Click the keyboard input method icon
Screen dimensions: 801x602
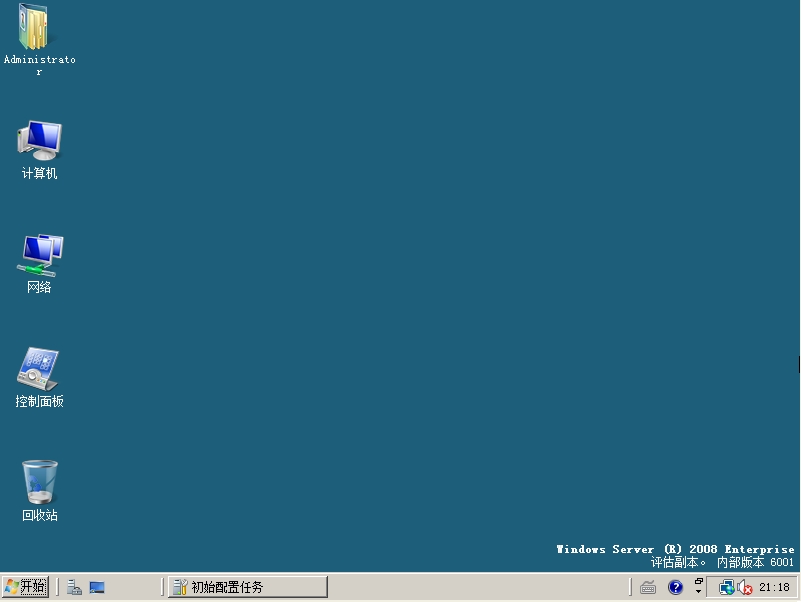pyautogui.click(x=648, y=587)
